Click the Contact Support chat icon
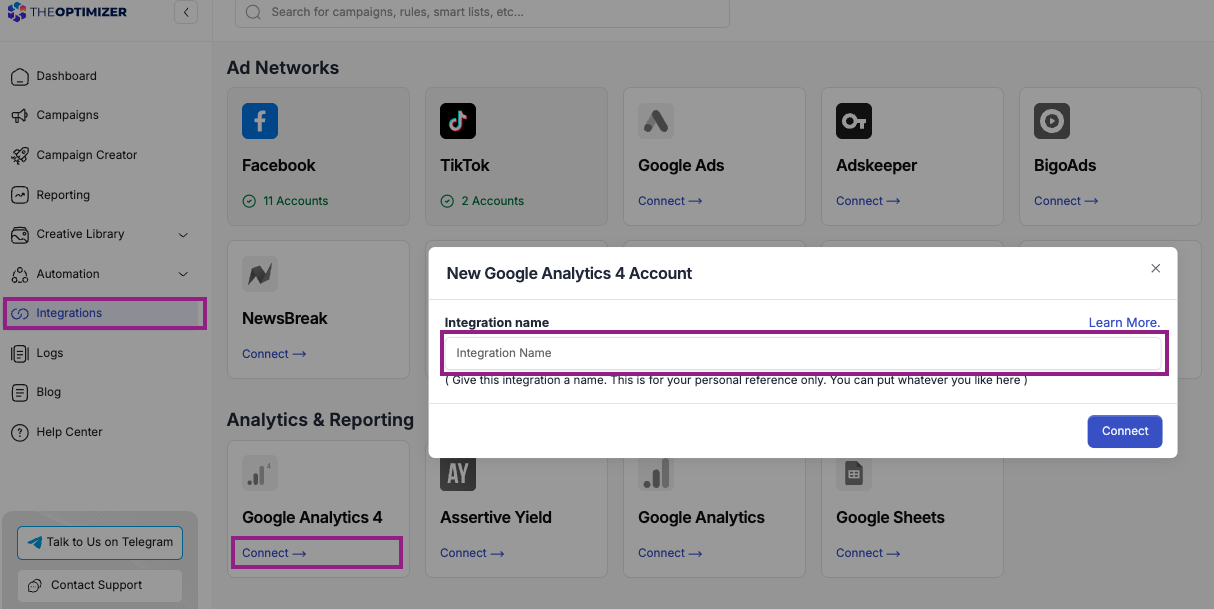The height and width of the screenshot is (609, 1214). click(35, 585)
